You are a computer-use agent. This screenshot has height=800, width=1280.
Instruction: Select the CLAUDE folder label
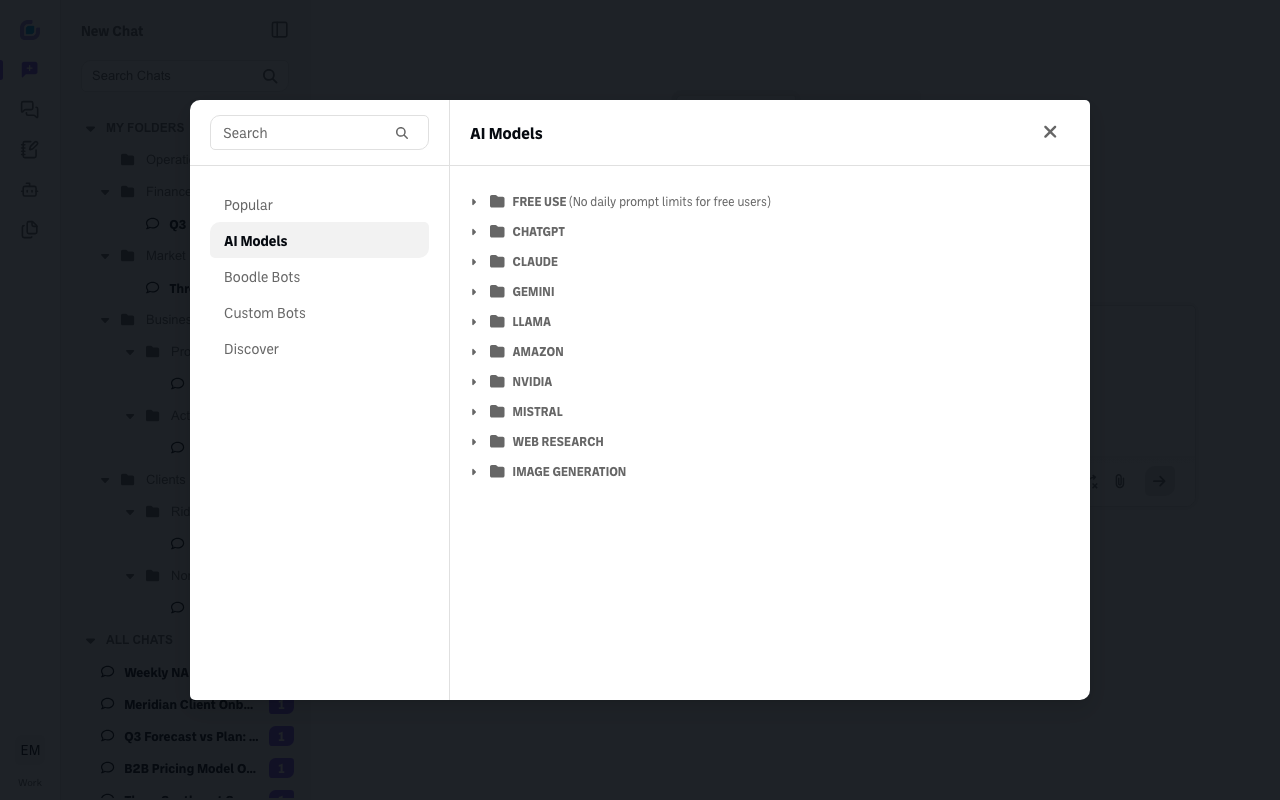point(535,262)
